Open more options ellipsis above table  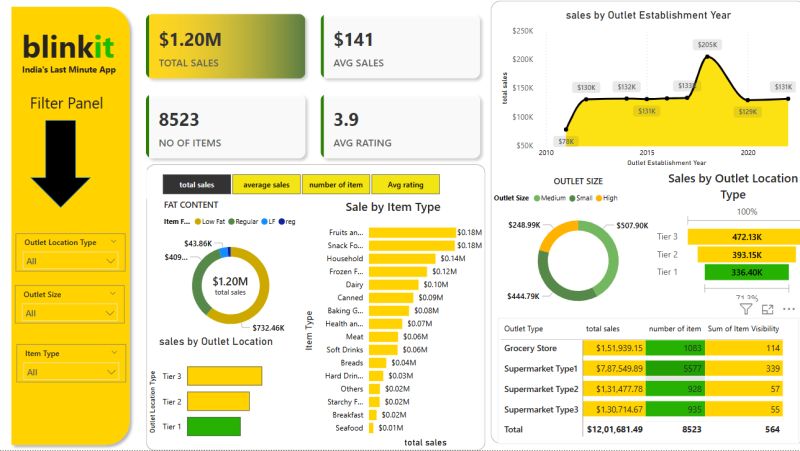tap(789, 309)
